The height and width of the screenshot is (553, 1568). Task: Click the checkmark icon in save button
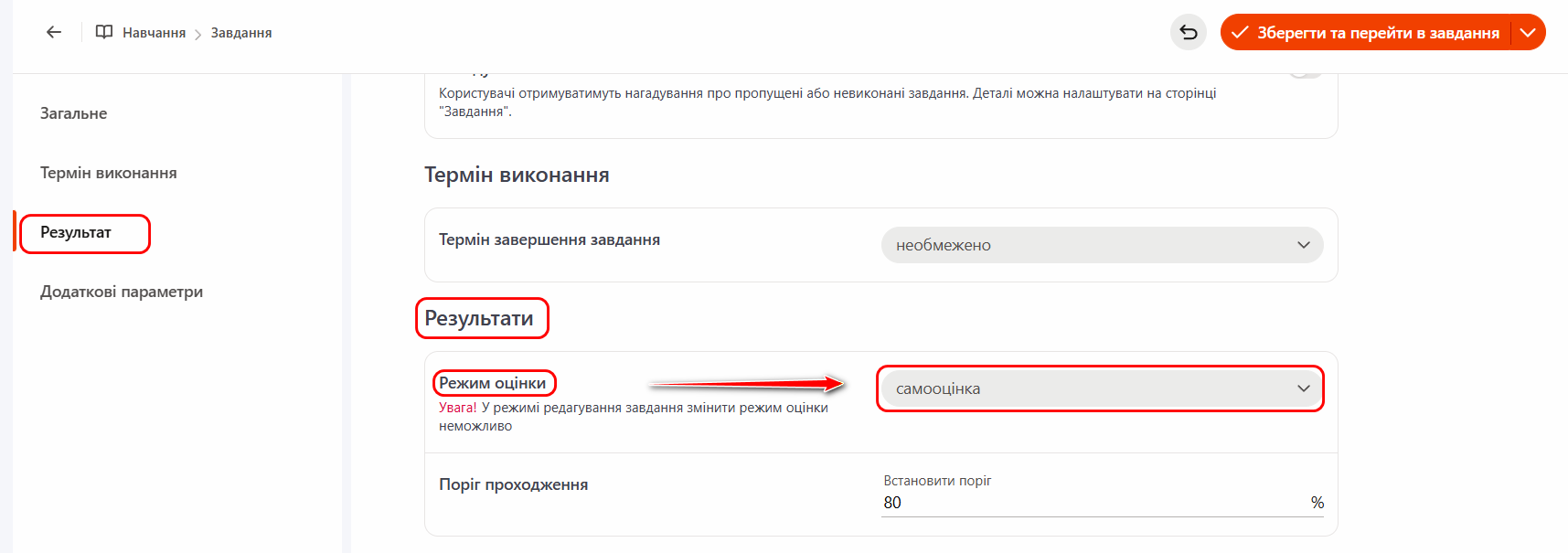(x=1240, y=33)
